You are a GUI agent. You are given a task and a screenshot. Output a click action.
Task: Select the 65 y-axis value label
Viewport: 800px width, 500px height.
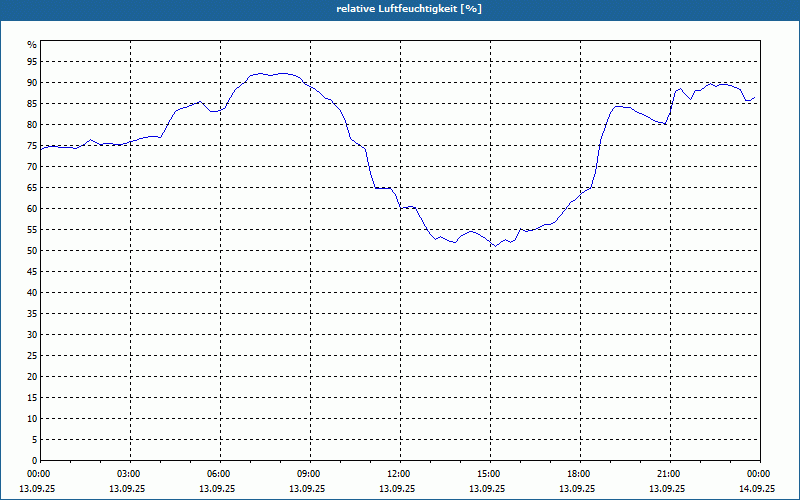32,188
